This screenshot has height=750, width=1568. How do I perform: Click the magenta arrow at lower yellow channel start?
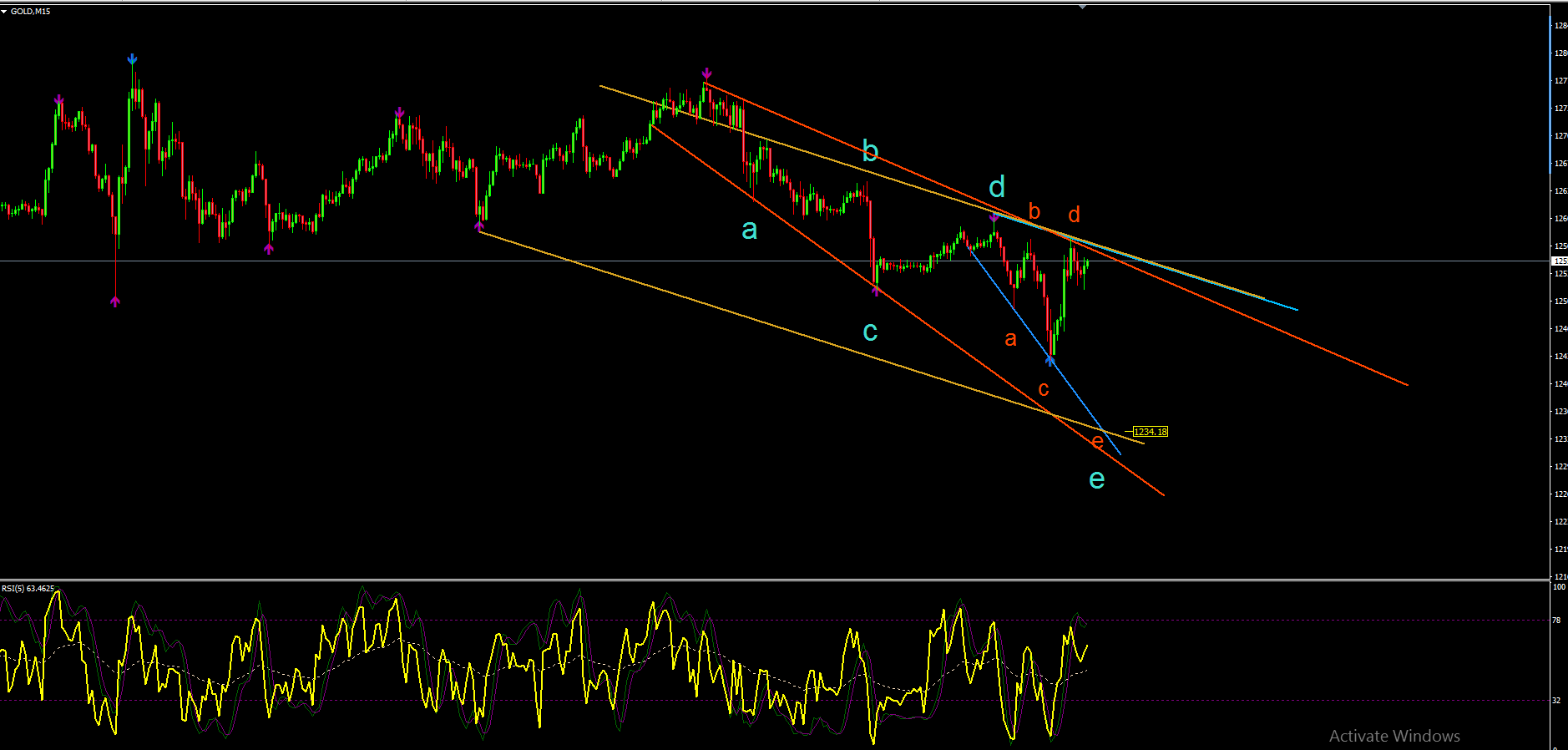(479, 226)
